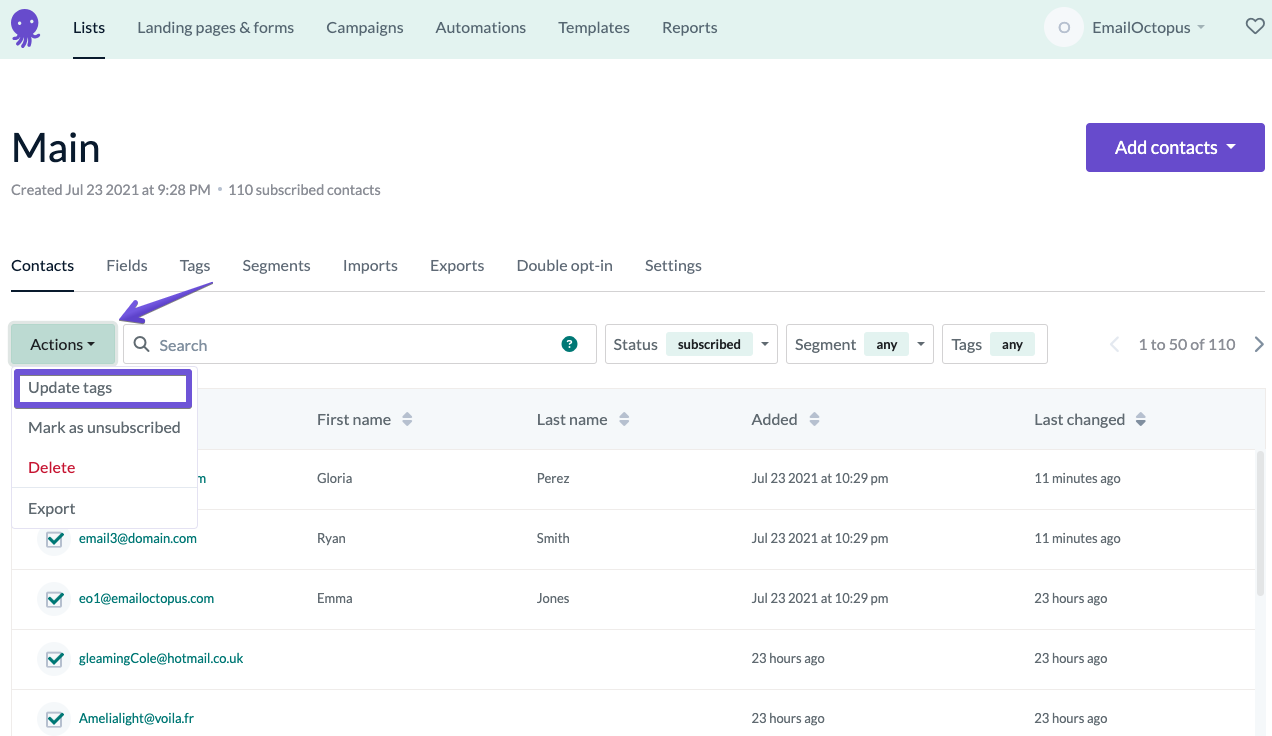The image size is (1272, 736).
Task: Sort by Added column arrows
Action: tap(814, 420)
